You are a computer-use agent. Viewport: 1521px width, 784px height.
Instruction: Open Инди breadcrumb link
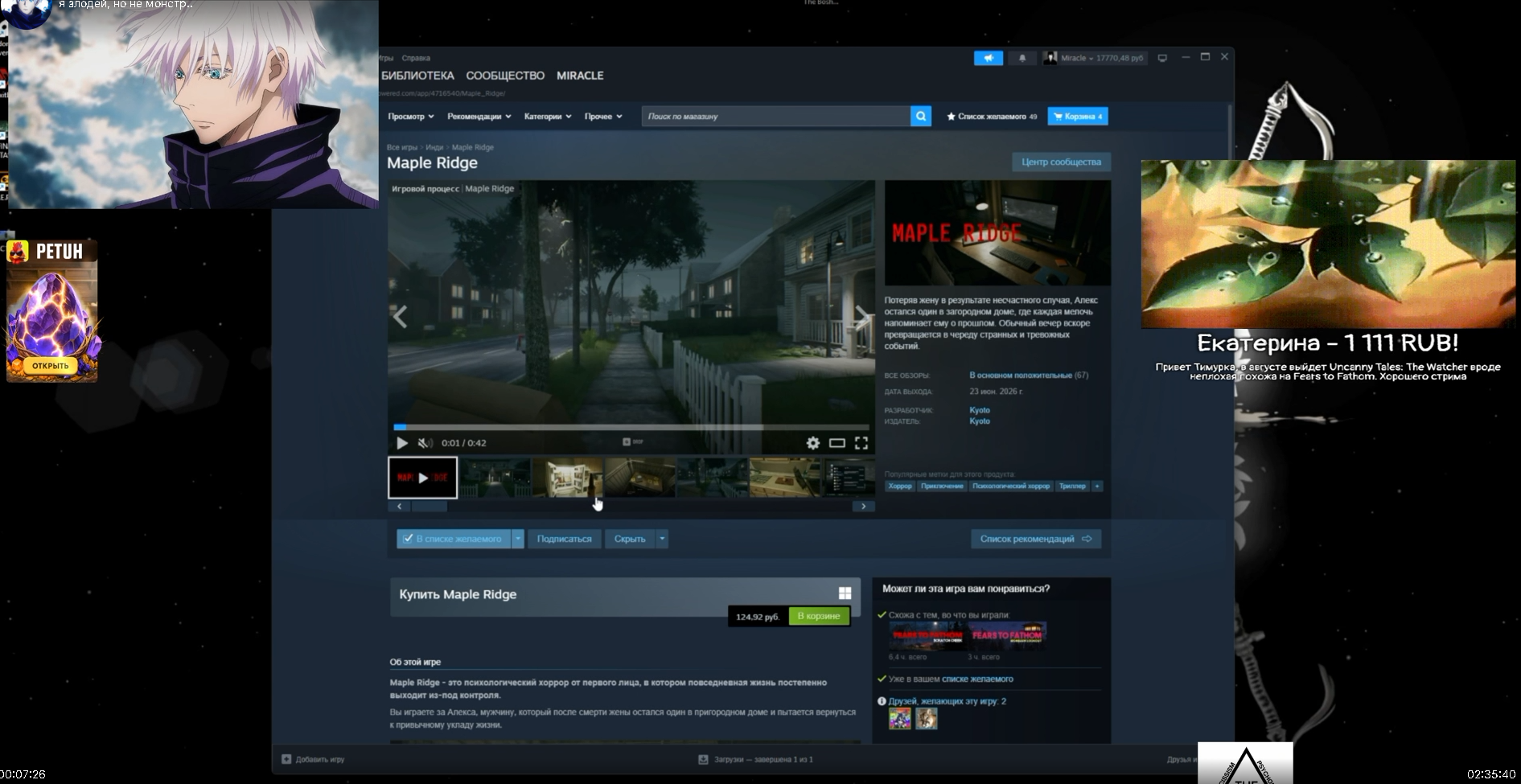click(x=434, y=147)
